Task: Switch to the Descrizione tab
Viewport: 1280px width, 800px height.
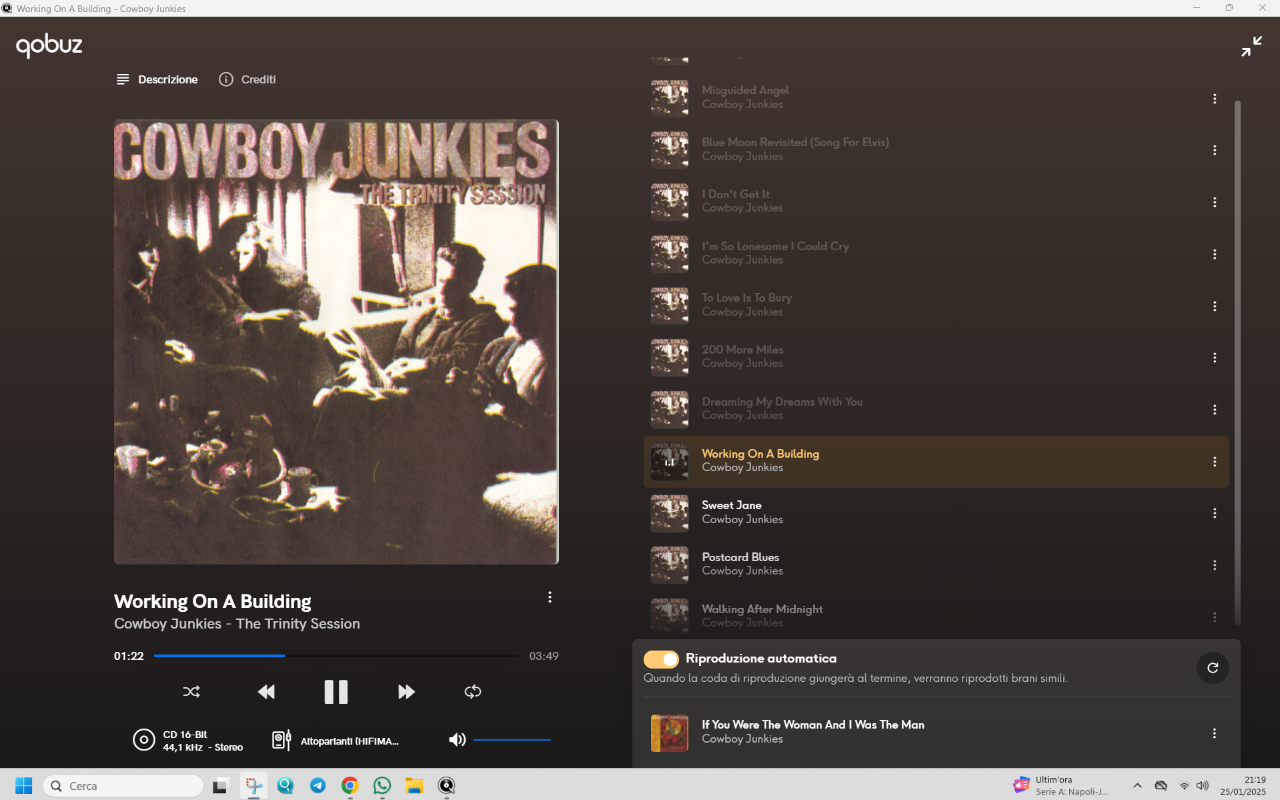Action: tap(157, 79)
